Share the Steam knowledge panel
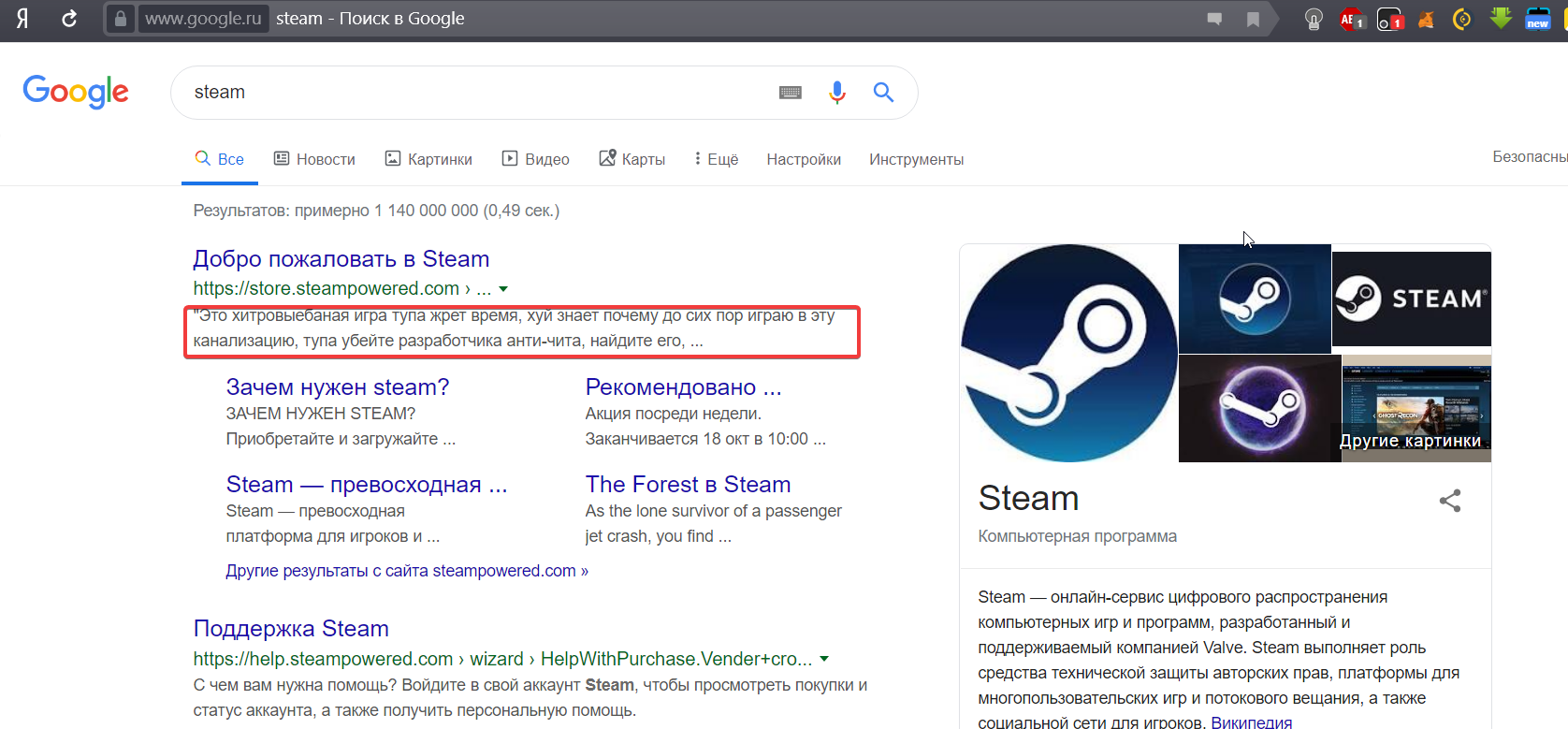Viewport: 1568px width, 729px height. click(x=1450, y=501)
